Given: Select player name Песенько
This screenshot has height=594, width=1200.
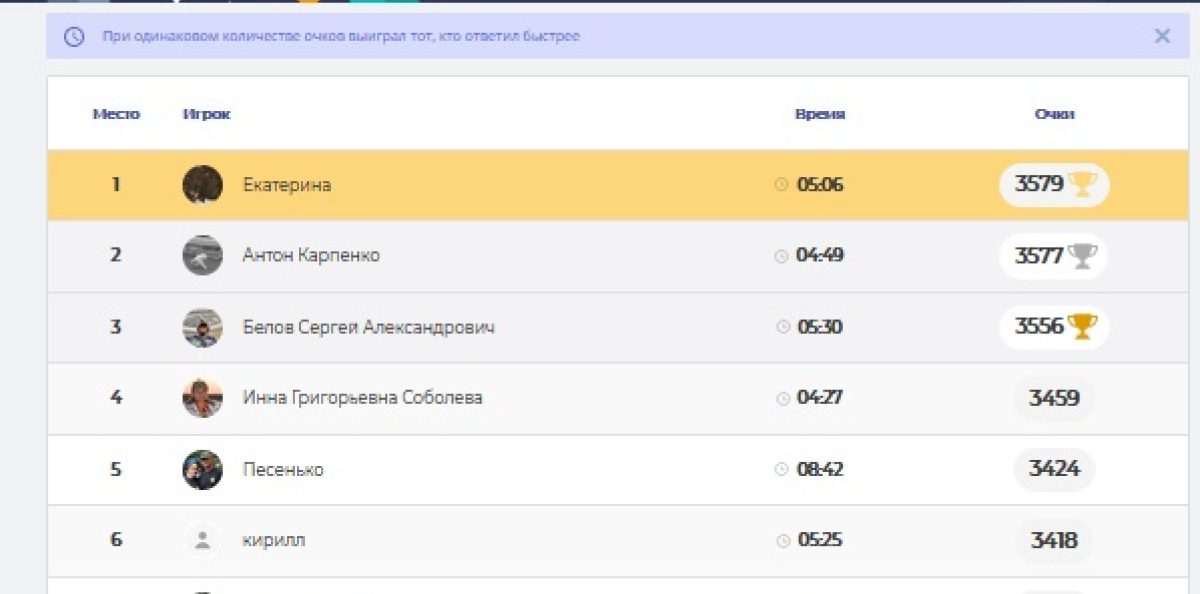Looking at the screenshot, I should 283,470.
